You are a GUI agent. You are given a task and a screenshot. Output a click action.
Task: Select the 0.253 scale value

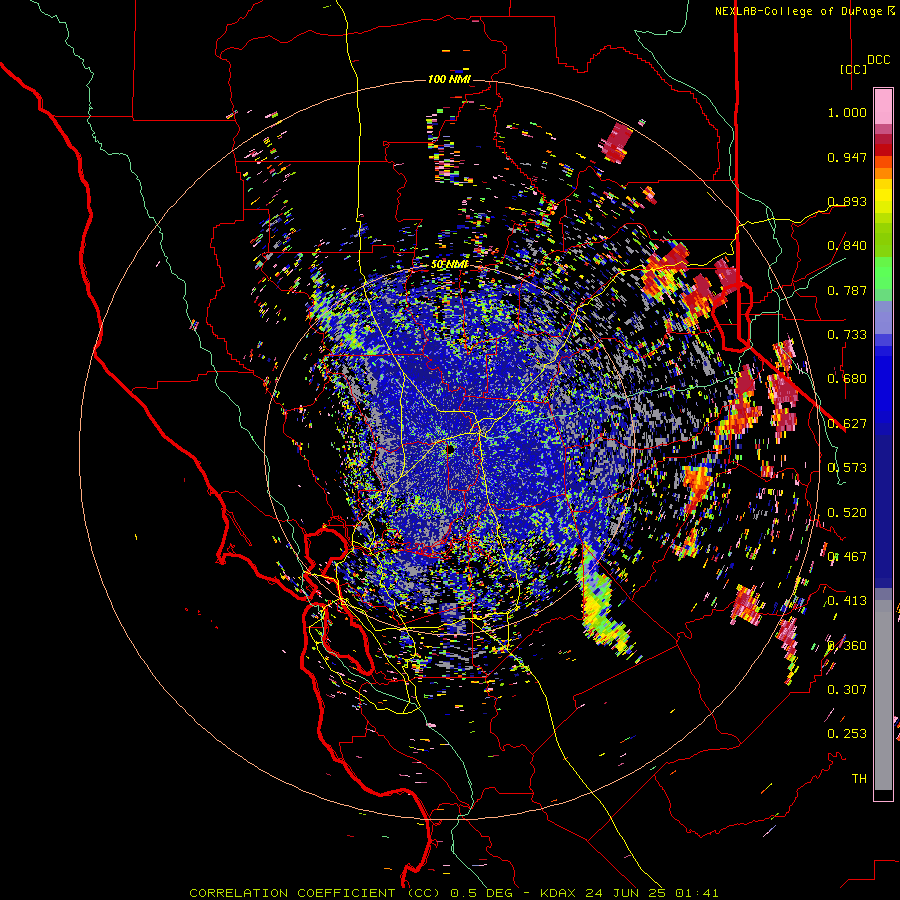[847, 734]
